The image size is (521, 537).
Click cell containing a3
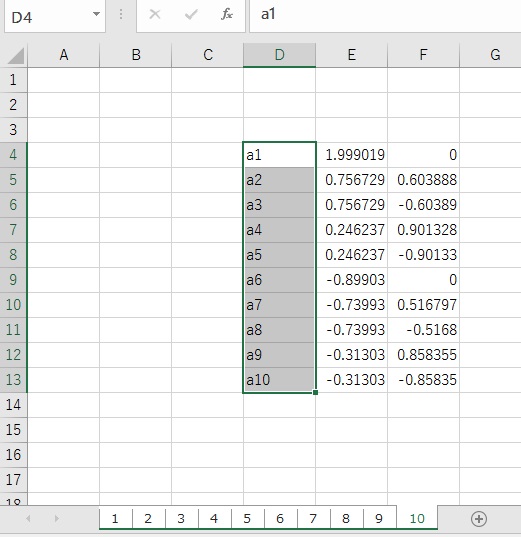coord(280,205)
